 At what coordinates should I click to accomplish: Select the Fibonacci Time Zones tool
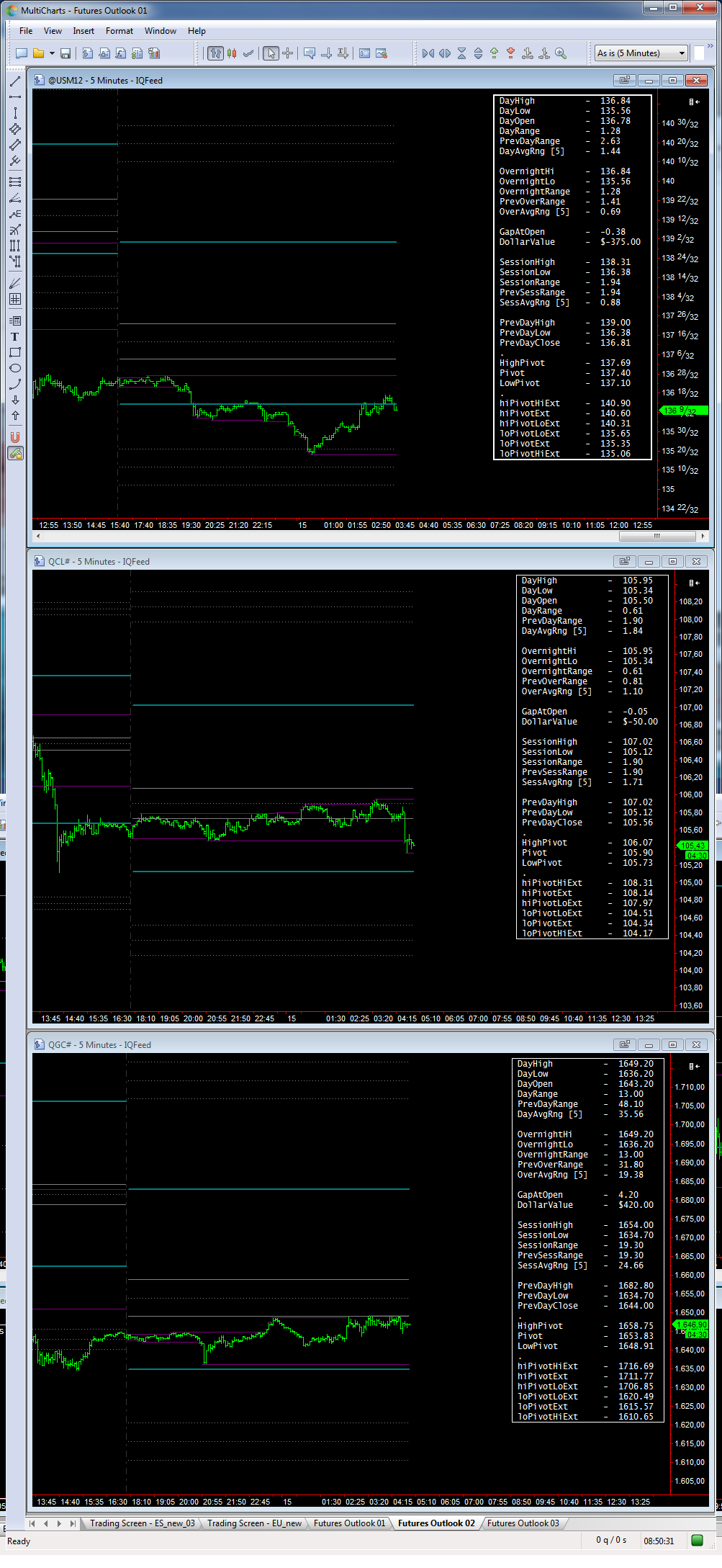pyautogui.click(x=14, y=246)
